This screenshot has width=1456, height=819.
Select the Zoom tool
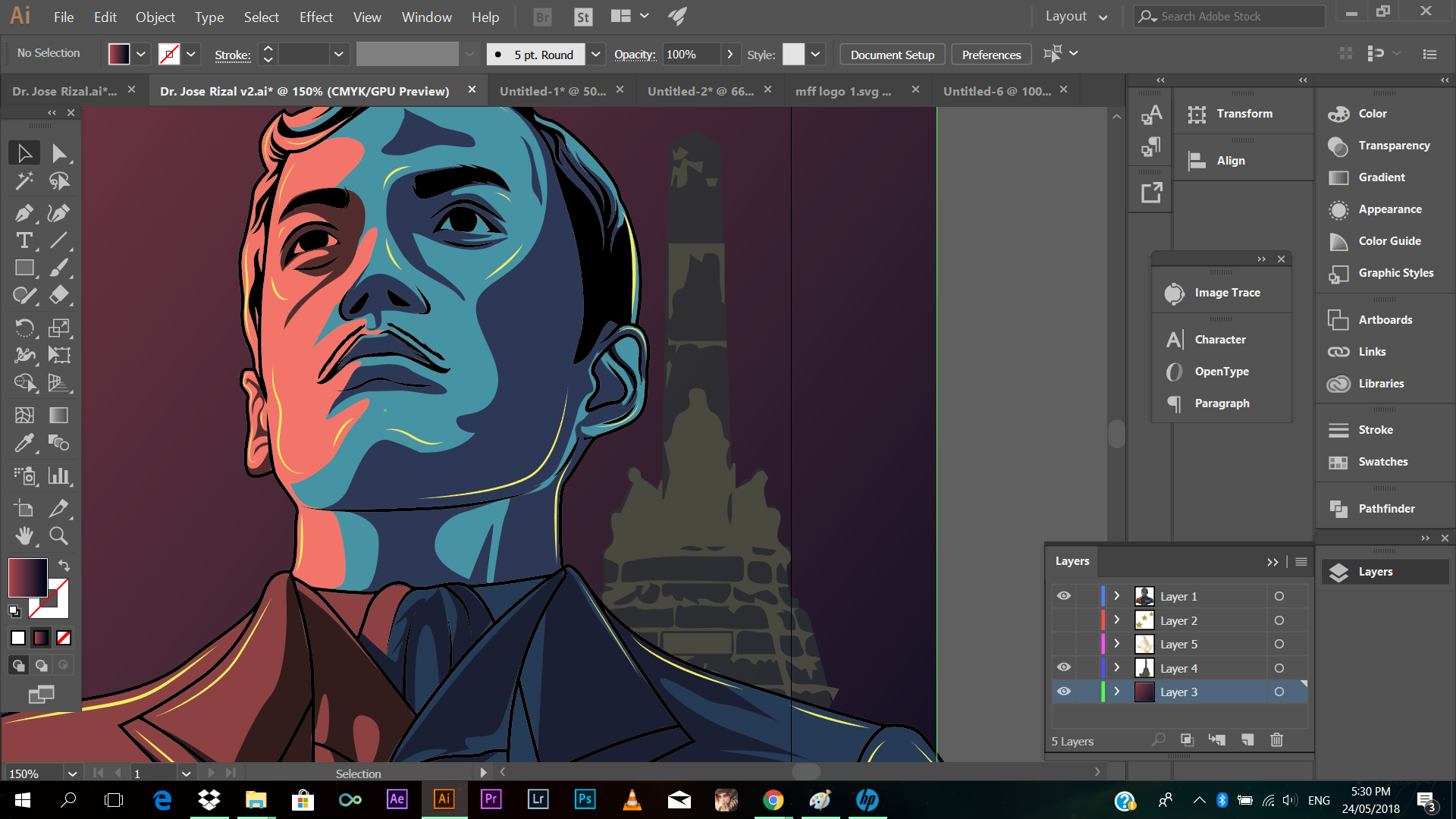59,536
